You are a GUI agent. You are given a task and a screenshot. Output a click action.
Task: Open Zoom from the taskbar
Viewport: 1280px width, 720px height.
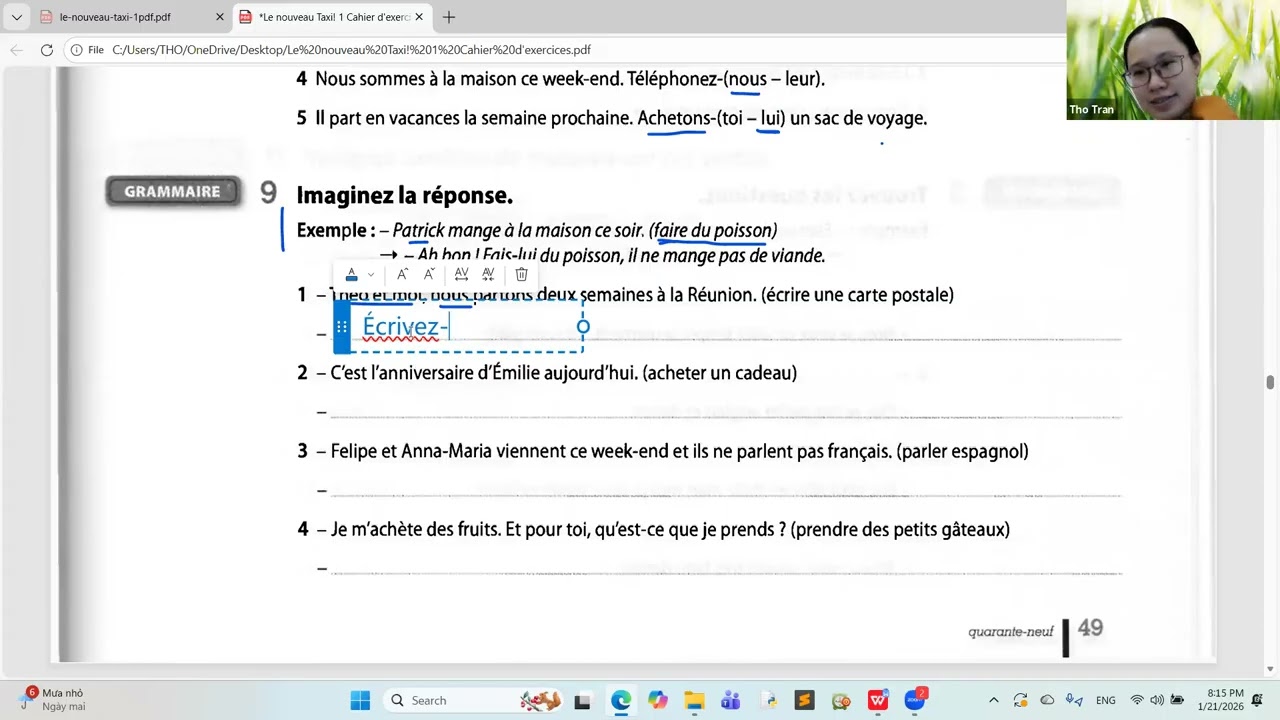click(915, 700)
